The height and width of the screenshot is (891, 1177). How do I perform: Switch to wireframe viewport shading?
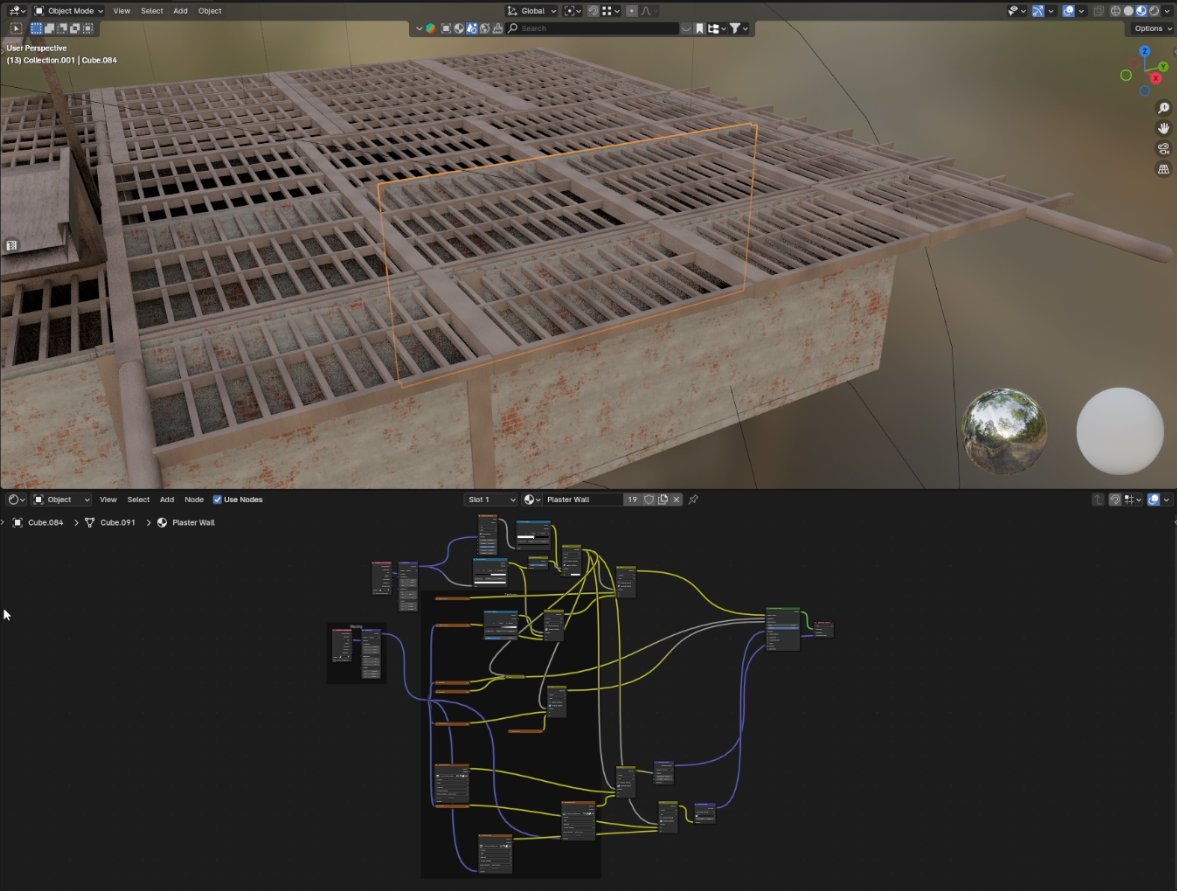click(x=1116, y=11)
